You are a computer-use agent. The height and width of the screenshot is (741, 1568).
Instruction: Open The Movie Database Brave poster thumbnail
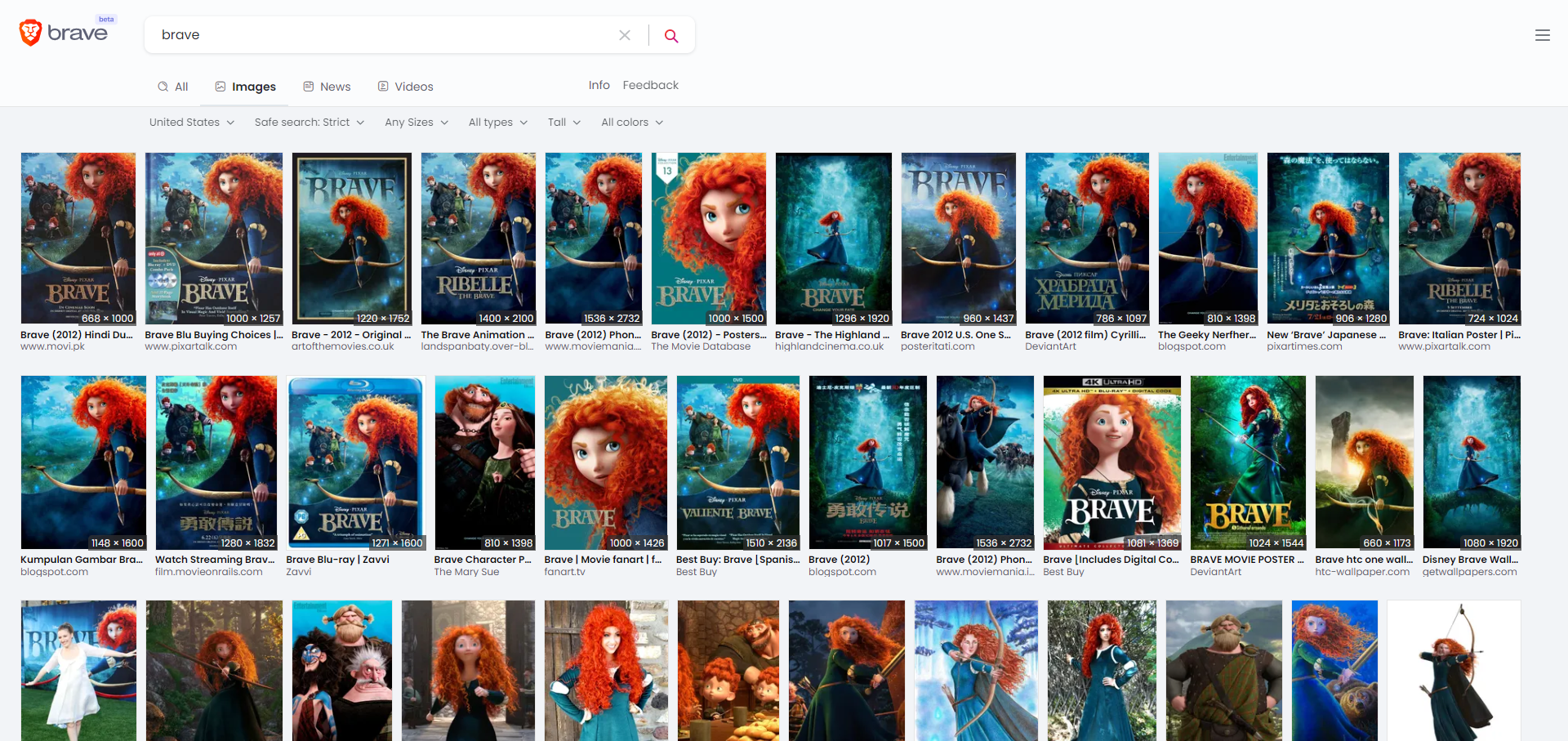coord(709,239)
